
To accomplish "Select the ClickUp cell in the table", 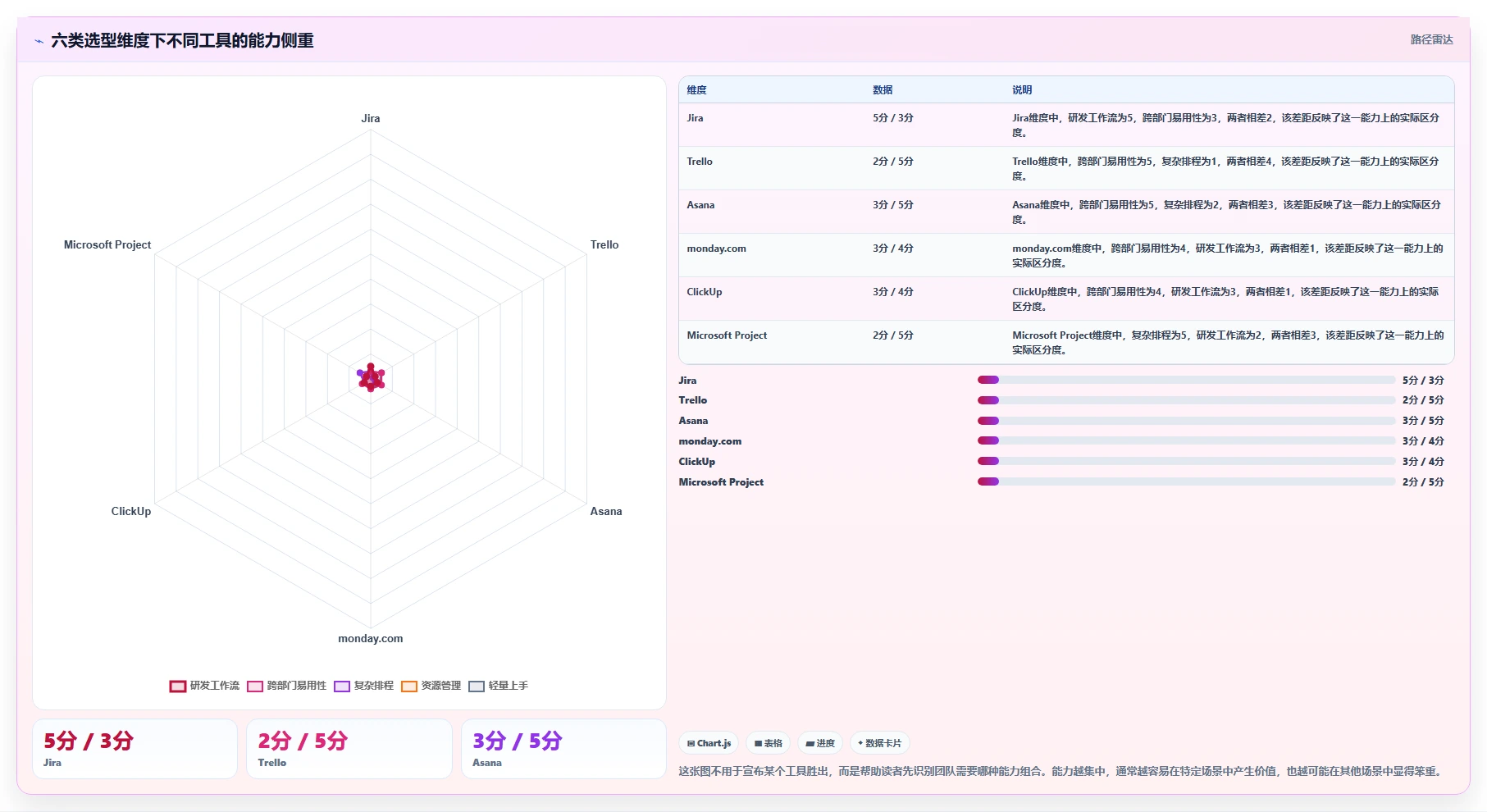I will tap(772, 299).
